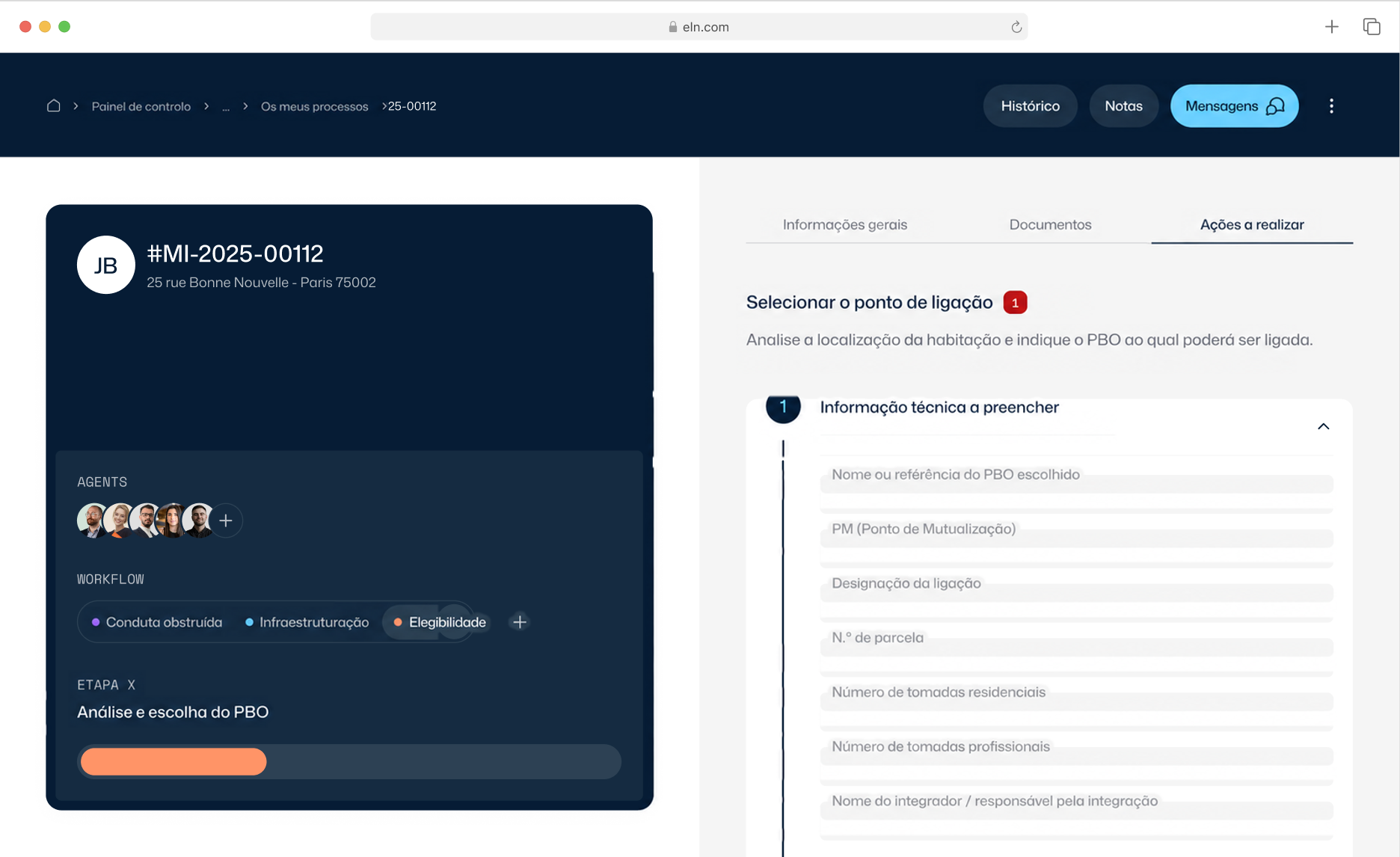
Task: Select the Conduta obstruída workflow tag
Action: [157, 622]
